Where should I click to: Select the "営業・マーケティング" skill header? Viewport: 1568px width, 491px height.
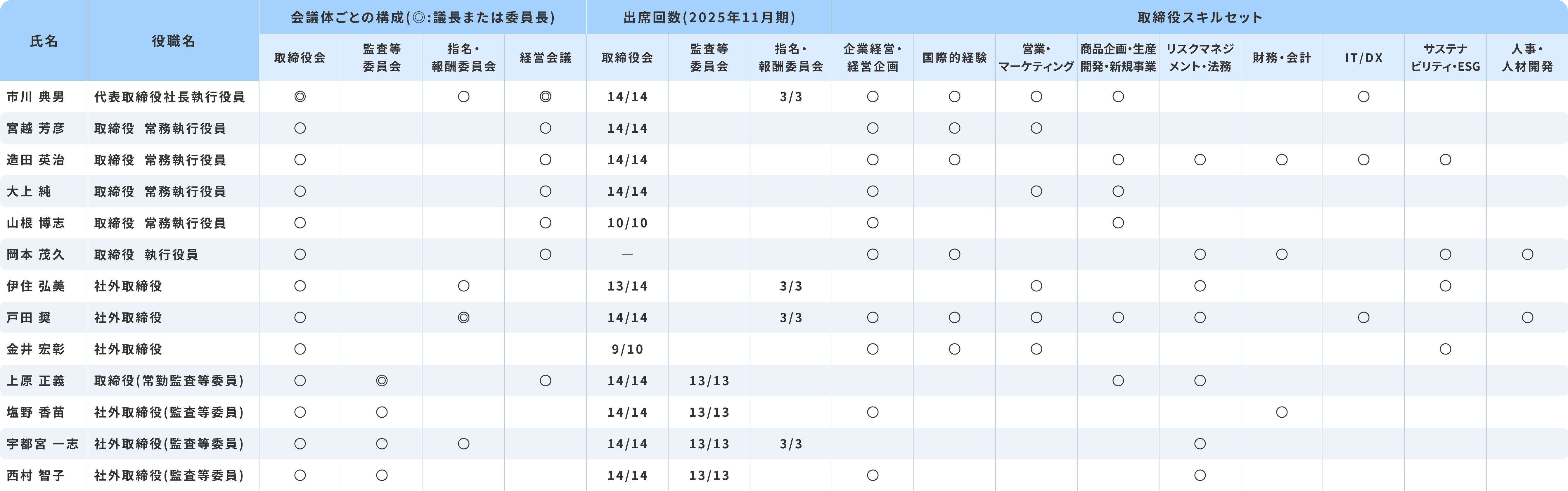[x=1036, y=58]
